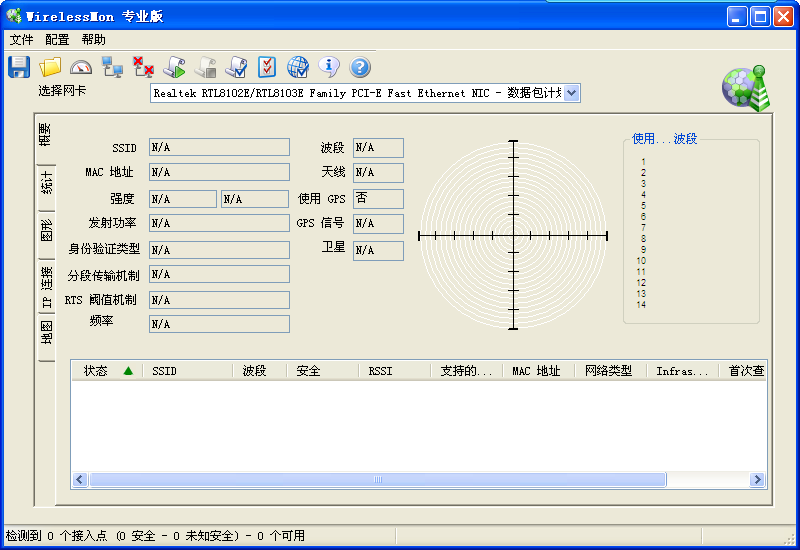This screenshot has height=550, width=800.
Task: Open the yellow folder icon in toolbar
Action: (50, 67)
